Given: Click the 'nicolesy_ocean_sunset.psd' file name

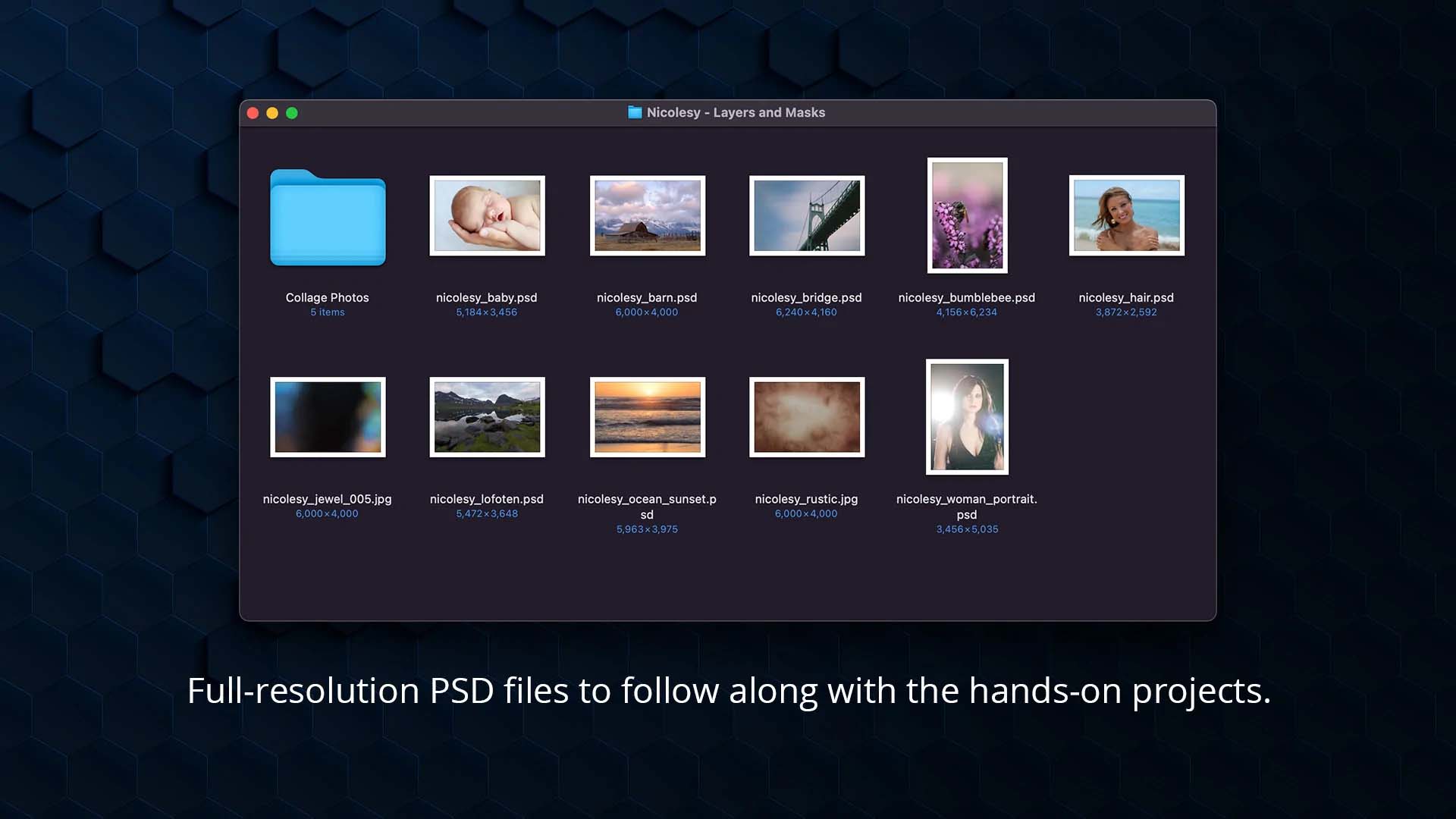Looking at the screenshot, I should (647, 507).
